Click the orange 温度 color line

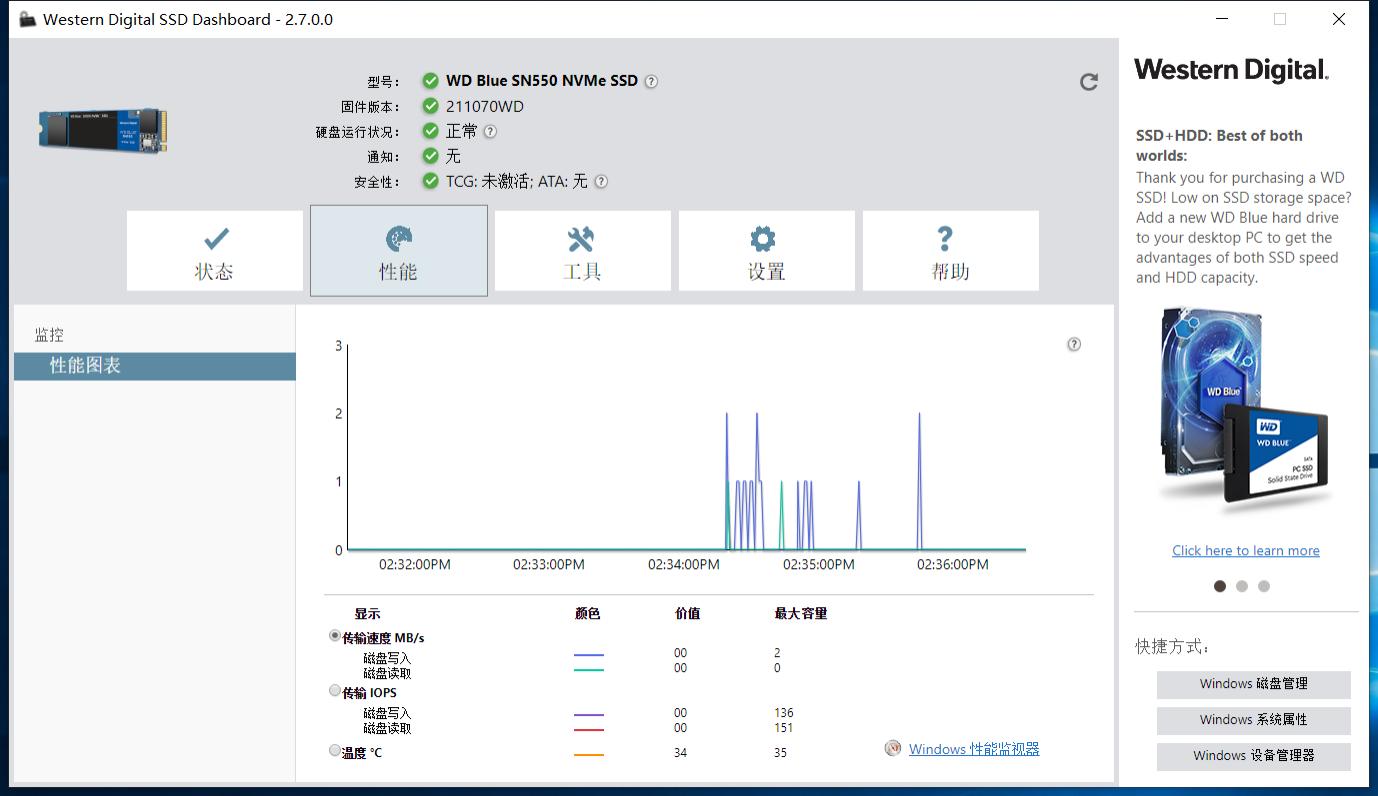pos(589,755)
